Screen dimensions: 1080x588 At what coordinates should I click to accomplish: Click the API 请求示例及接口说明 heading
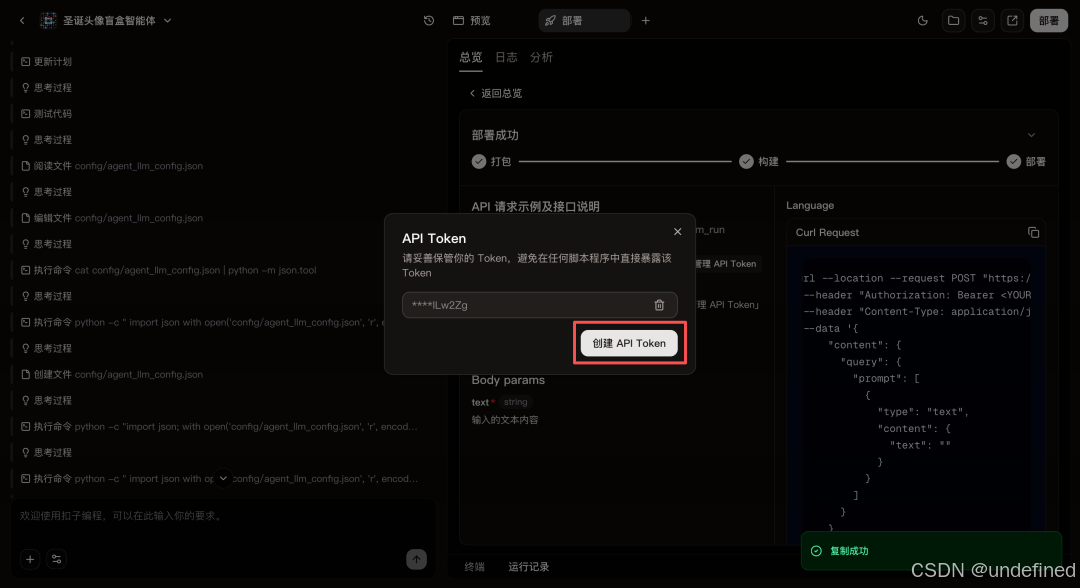coord(535,207)
